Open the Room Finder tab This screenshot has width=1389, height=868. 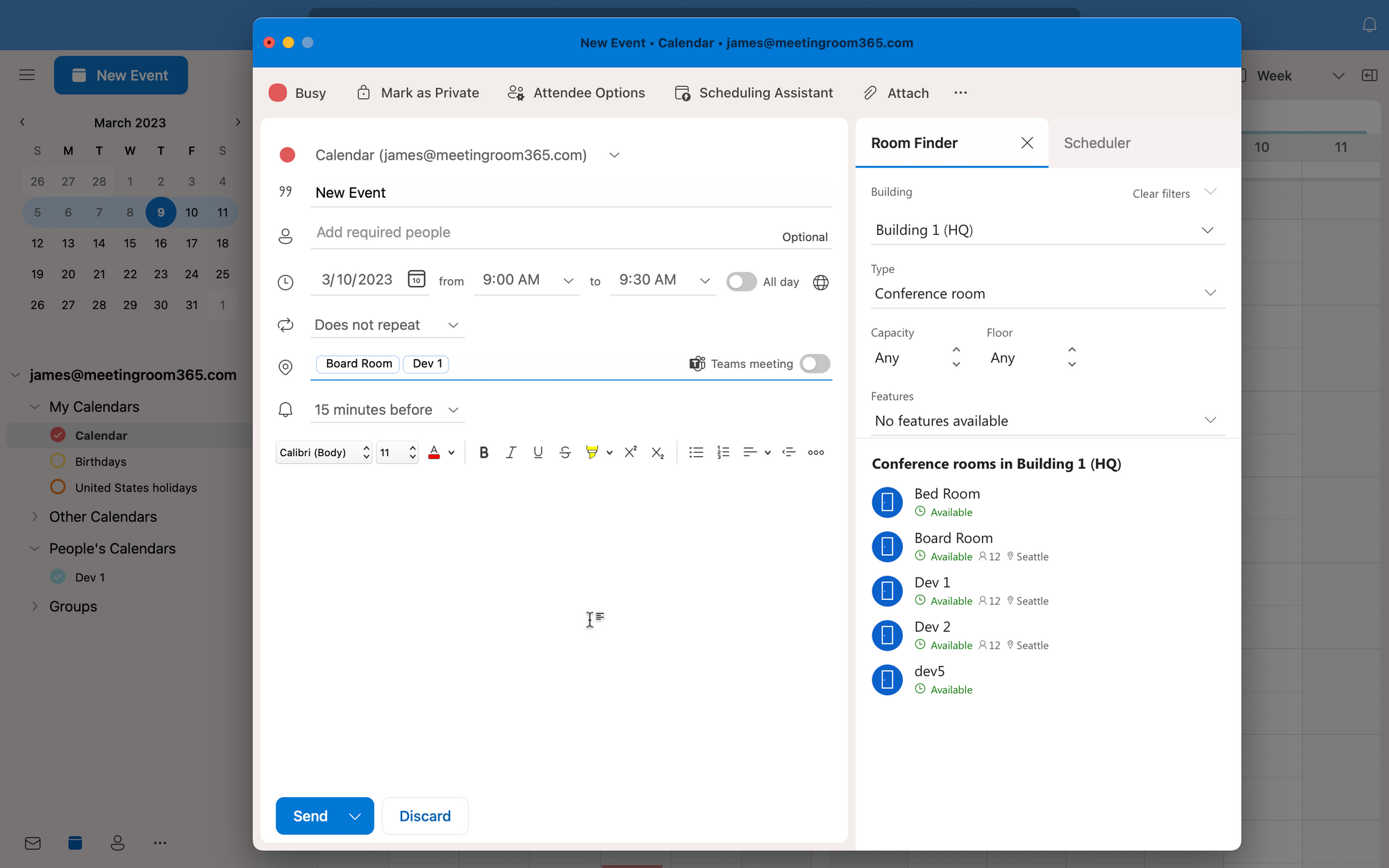coord(913,142)
